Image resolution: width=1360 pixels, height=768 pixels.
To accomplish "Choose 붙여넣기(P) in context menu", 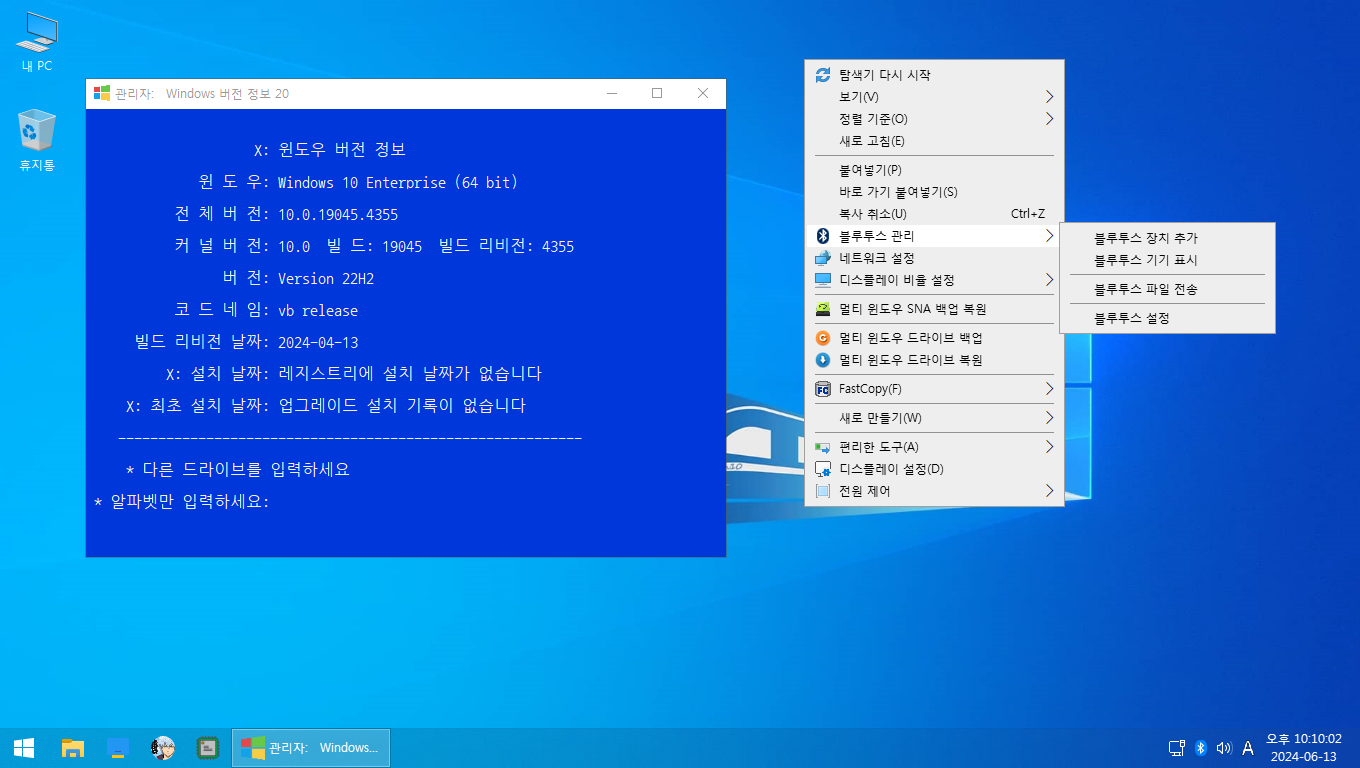I will (934, 170).
